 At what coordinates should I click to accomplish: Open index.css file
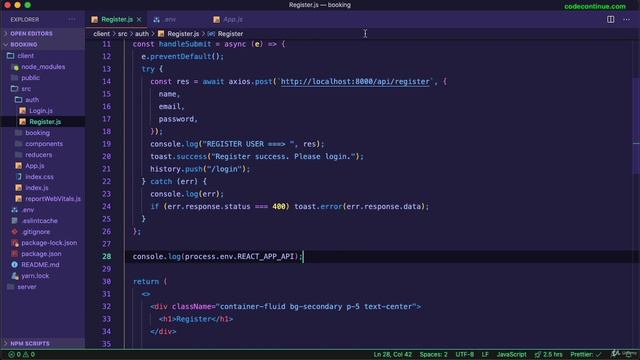point(39,177)
